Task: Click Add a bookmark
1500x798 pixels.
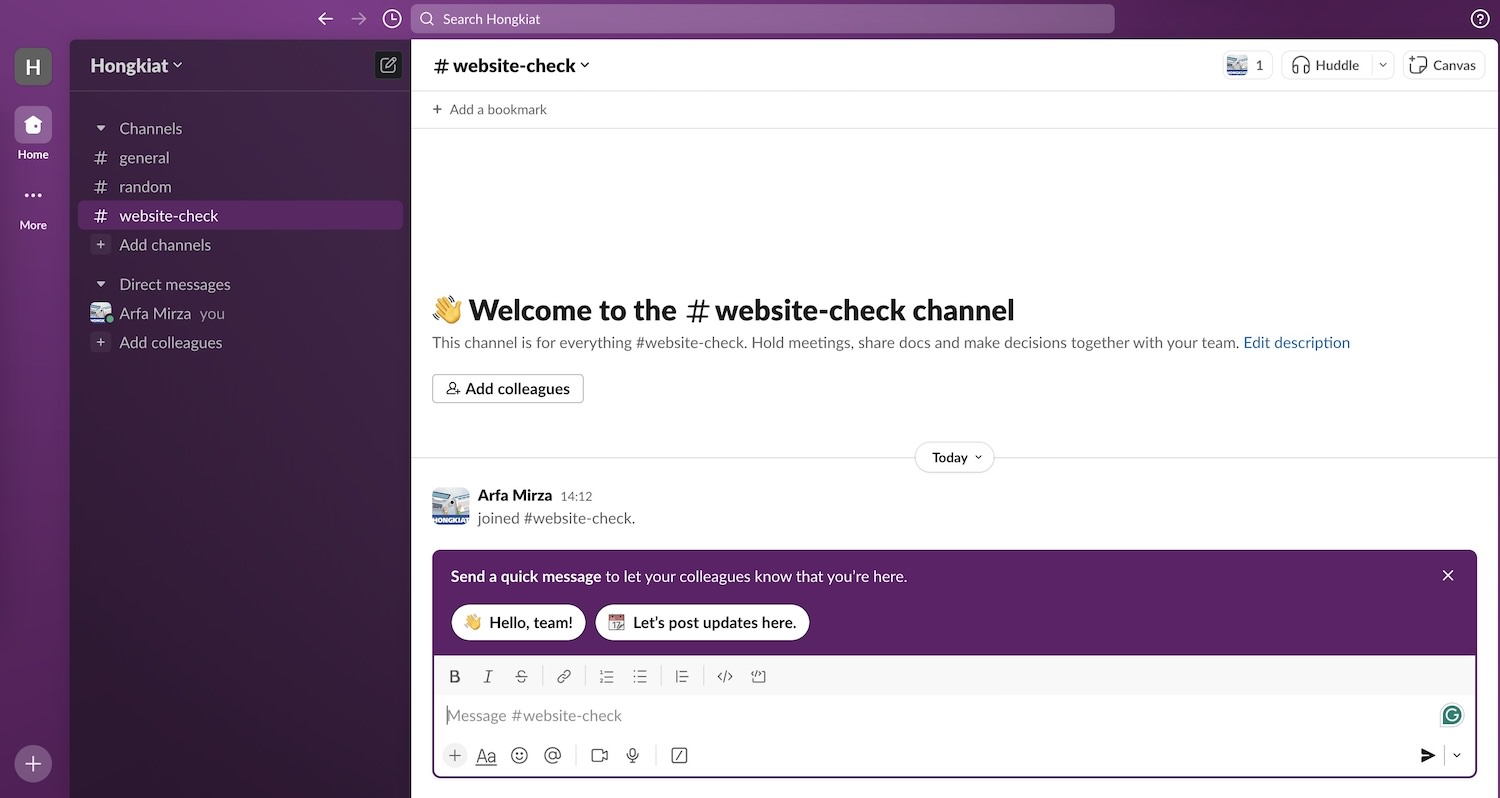Action: click(490, 109)
